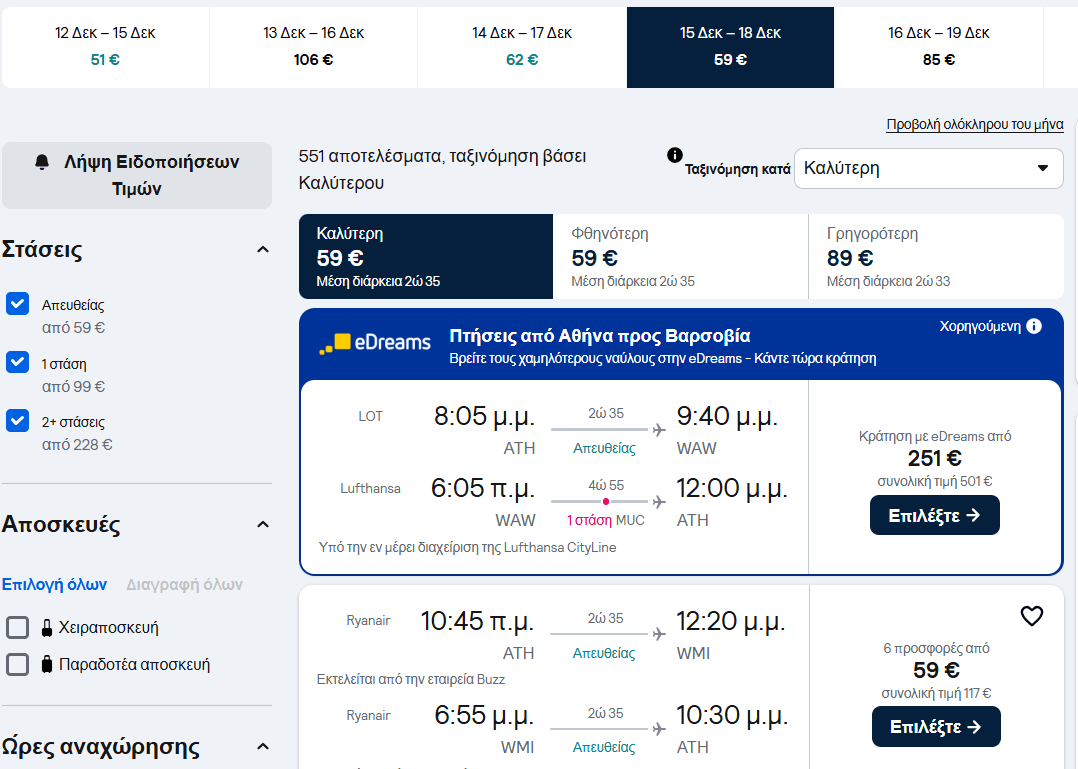1078x769 pixels.
Task: Open the Ταξινόμηση κατά sort dropdown
Action: pos(928,168)
